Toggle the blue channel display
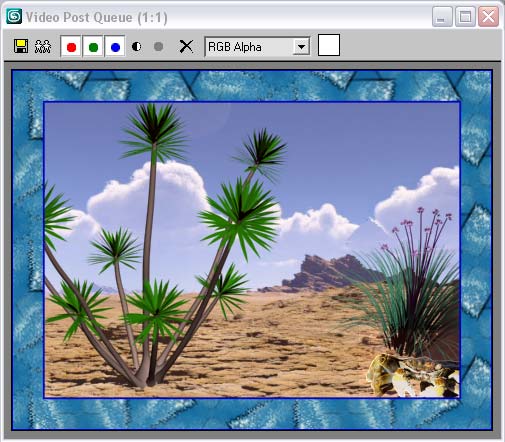This screenshot has height=442, width=505. coord(115,47)
